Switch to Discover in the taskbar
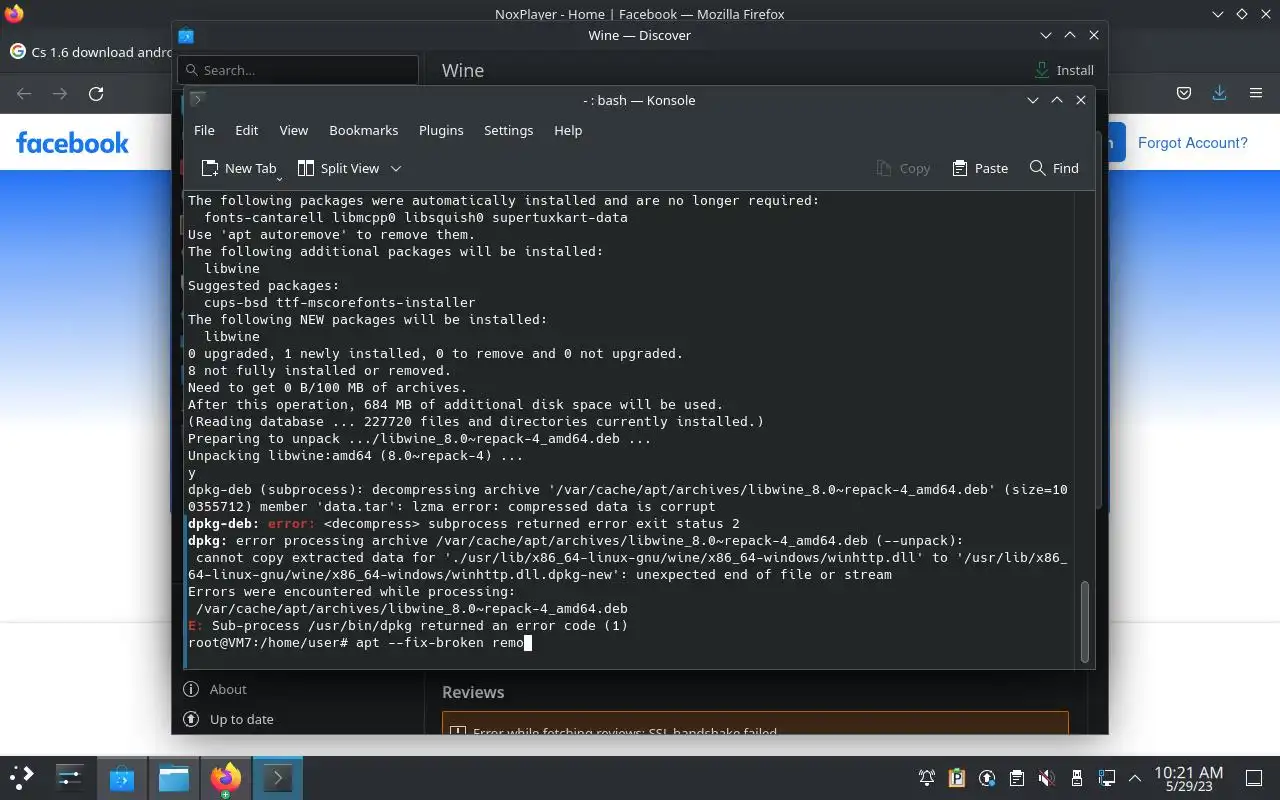1280x800 pixels. (122, 777)
